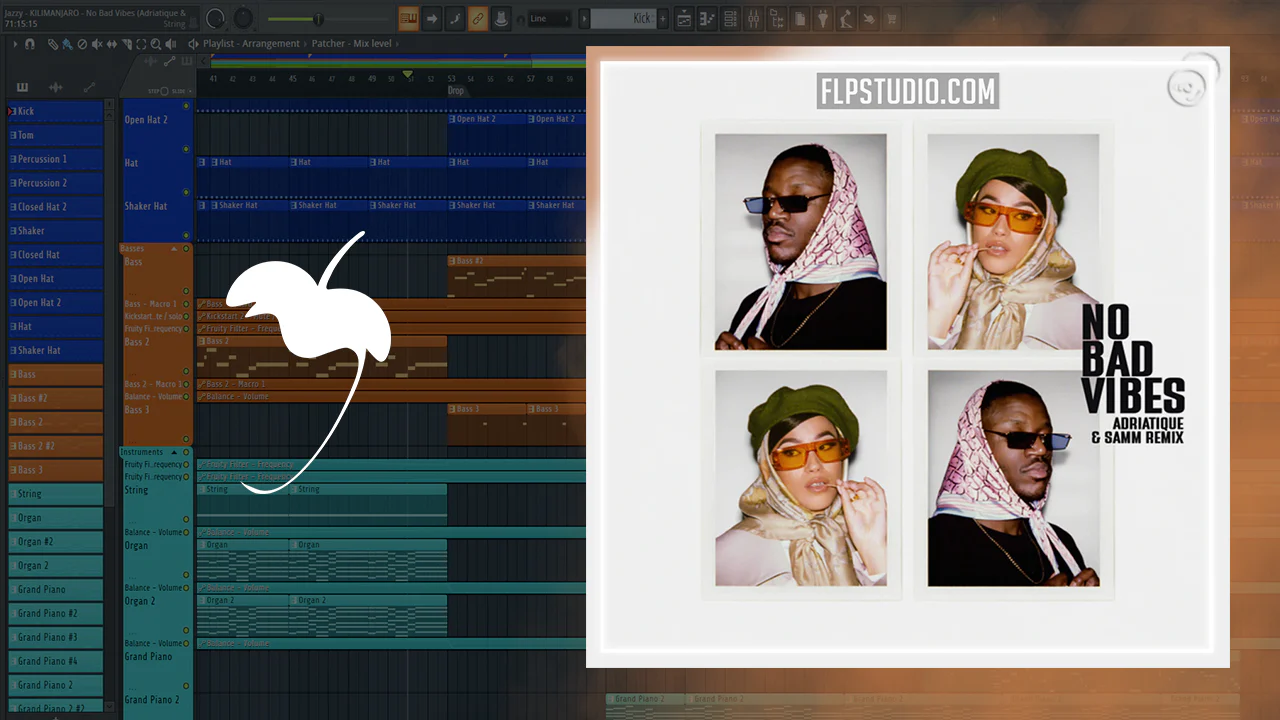The width and height of the screenshot is (1280, 720).
Task: Select the Mute tool in playlist toolbar
Action: [97, 44]
